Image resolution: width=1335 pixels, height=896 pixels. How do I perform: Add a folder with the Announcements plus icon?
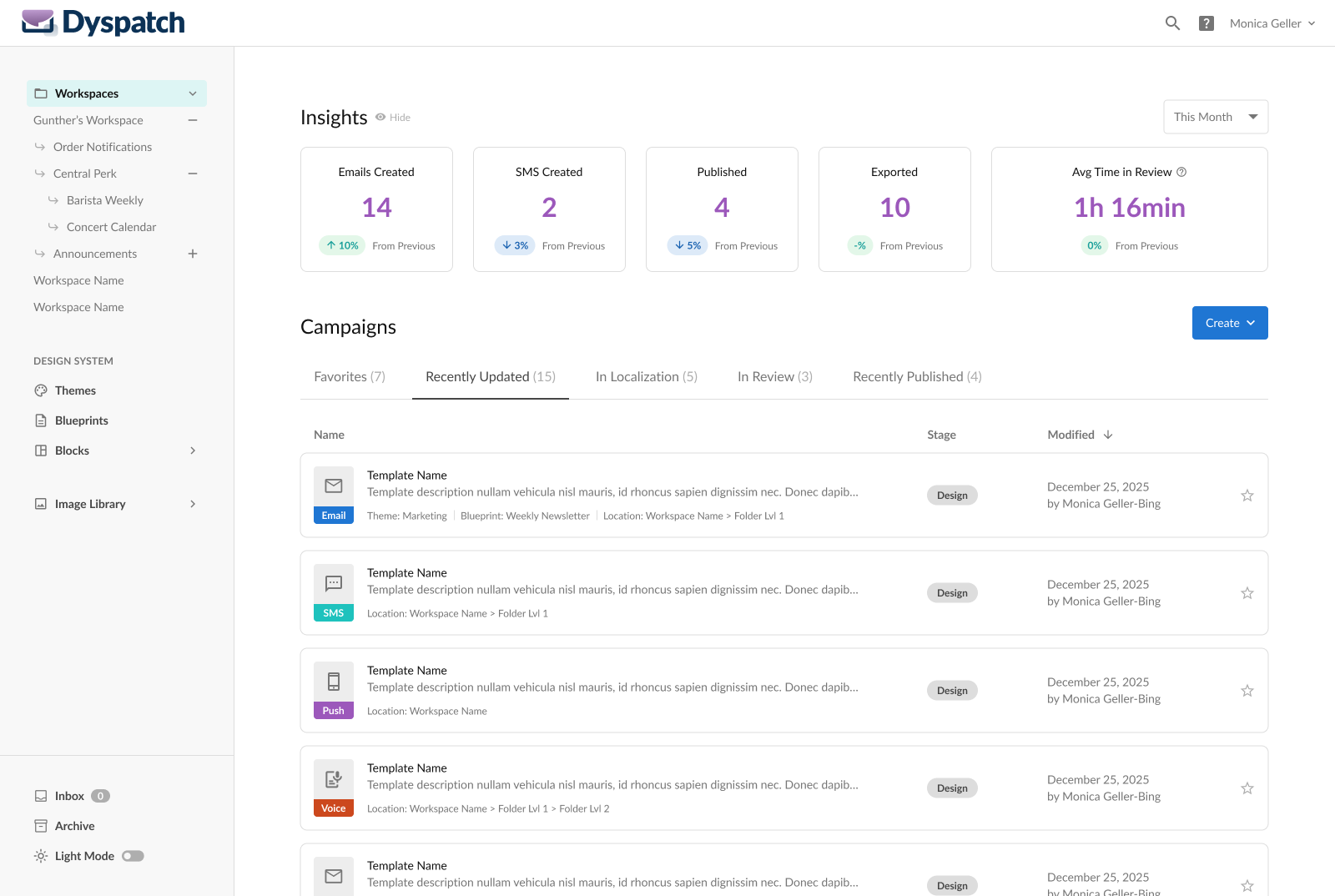click(193, 254)
